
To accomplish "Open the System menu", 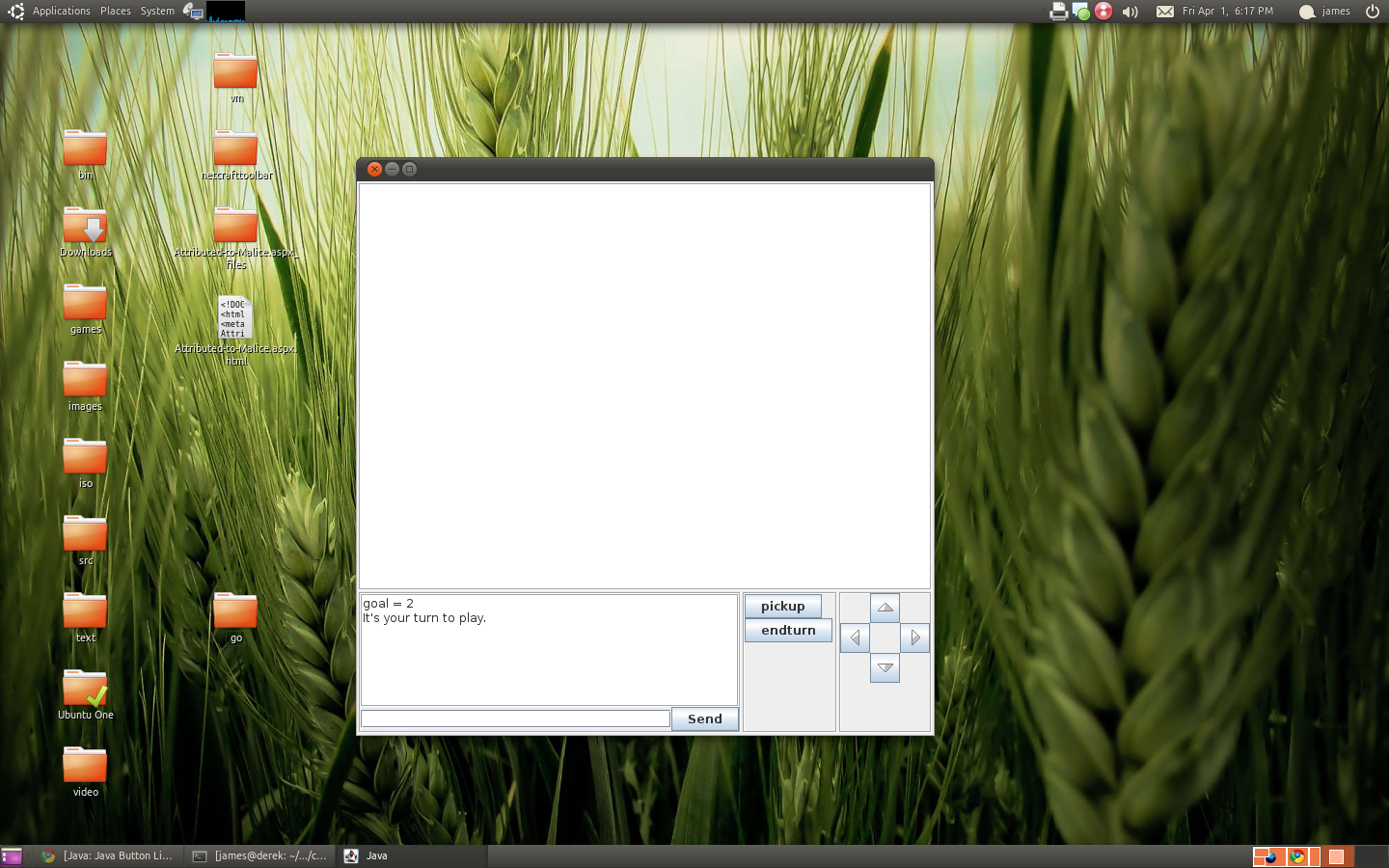I will click(157, 11).
